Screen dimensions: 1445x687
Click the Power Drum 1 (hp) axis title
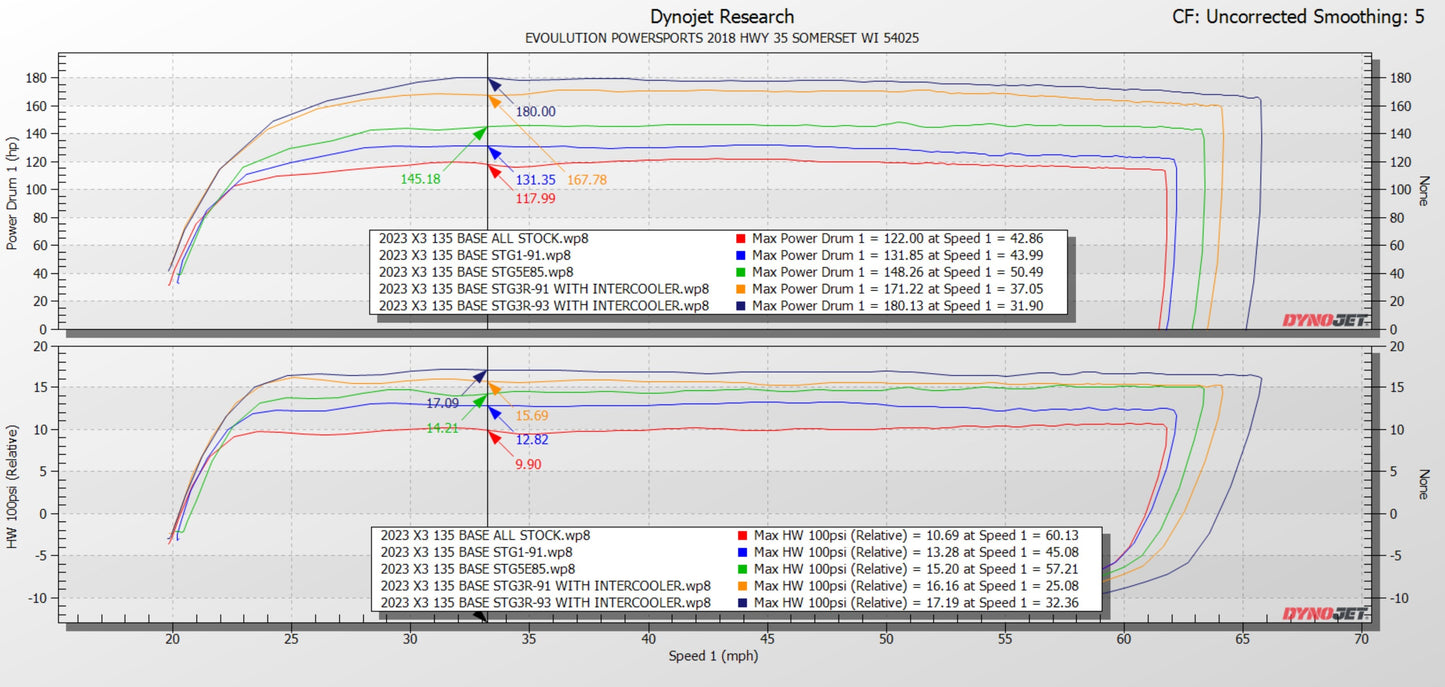point(13,195)
